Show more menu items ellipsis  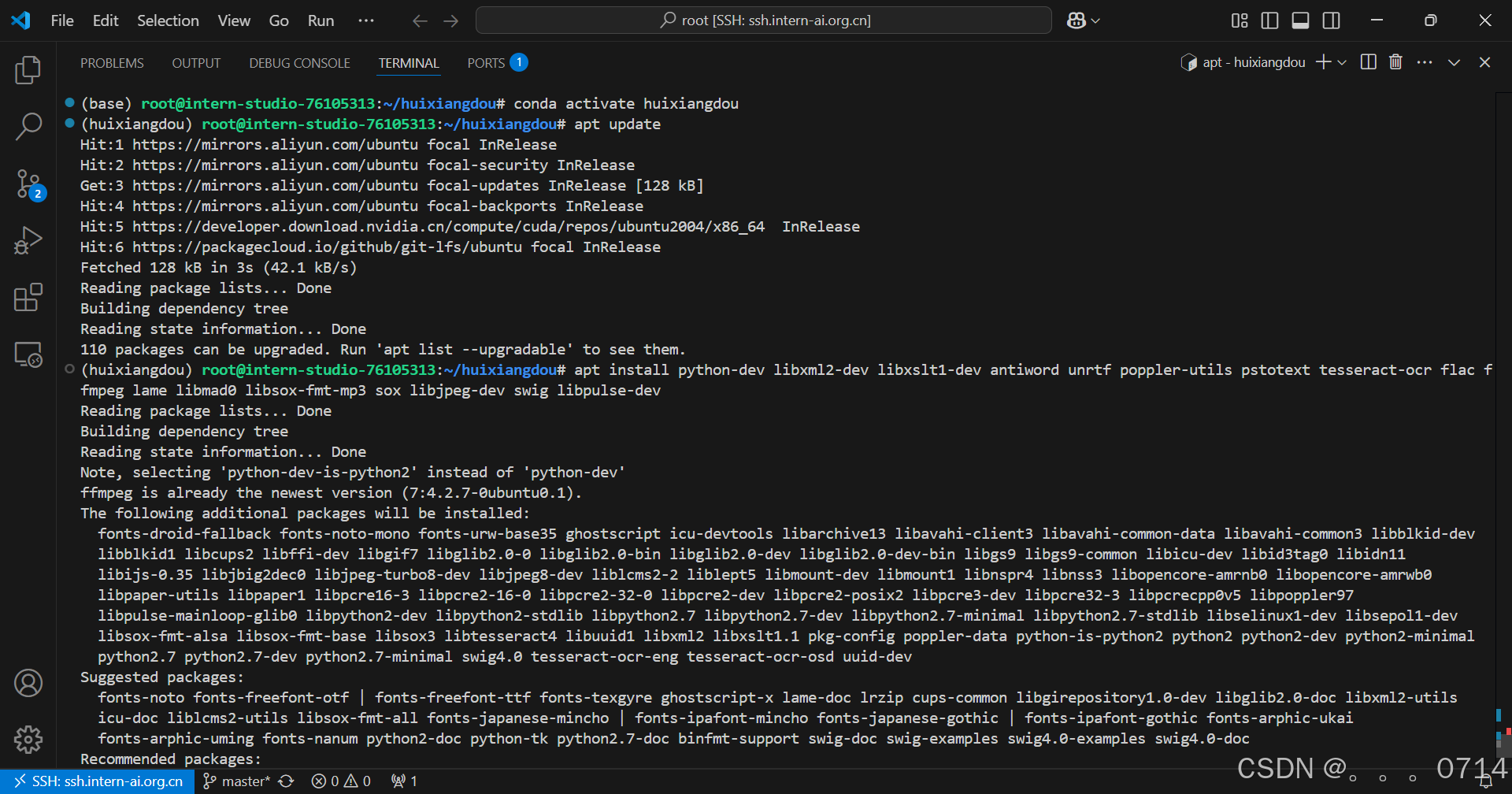pyautogui.click(x=366, y=20)
